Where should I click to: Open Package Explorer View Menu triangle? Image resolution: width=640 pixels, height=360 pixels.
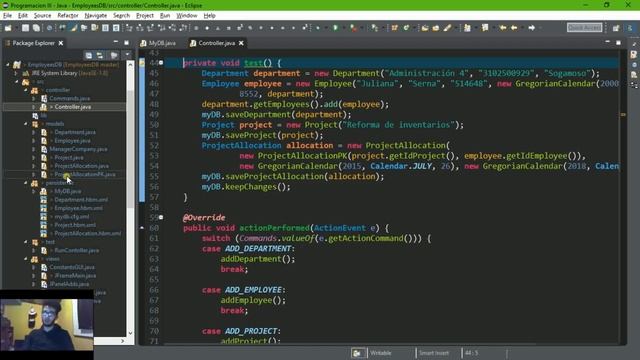tap(127, 55)
